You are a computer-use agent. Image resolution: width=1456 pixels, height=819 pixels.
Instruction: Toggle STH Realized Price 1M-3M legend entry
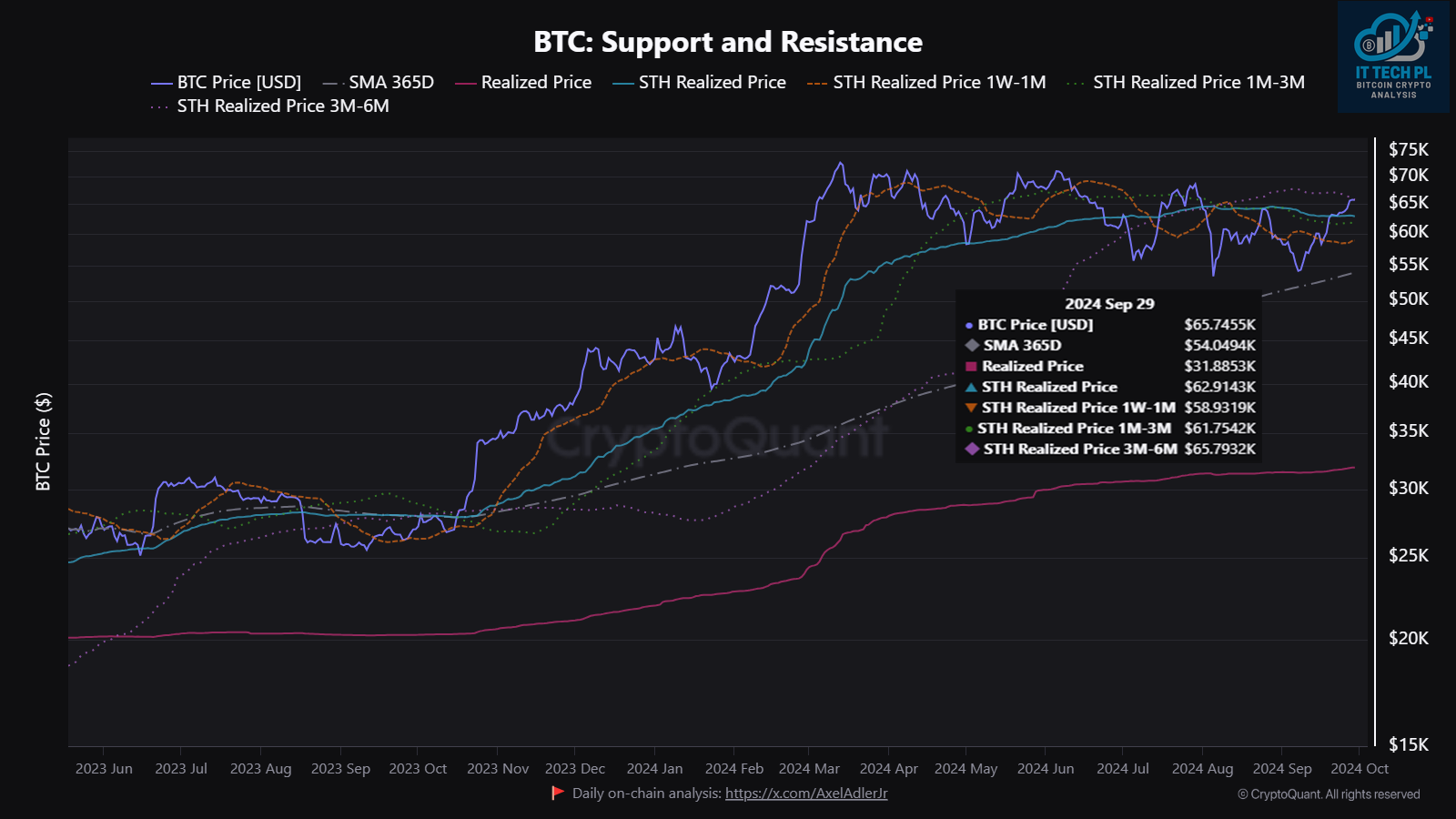tap(1186, 83)
